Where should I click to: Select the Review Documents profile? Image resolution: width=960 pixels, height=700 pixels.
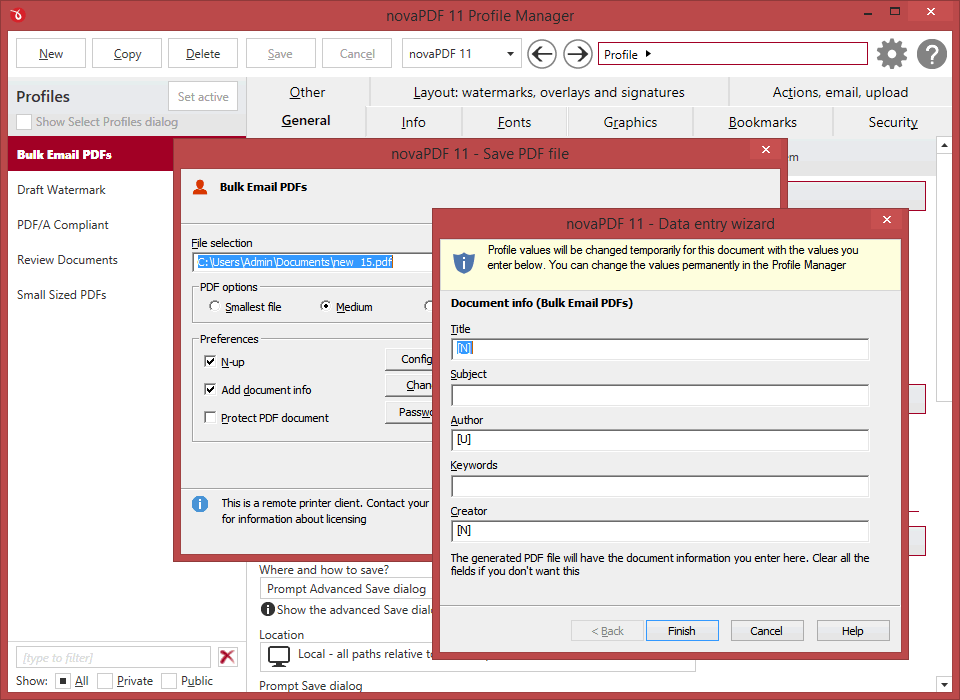click(91, 260)
